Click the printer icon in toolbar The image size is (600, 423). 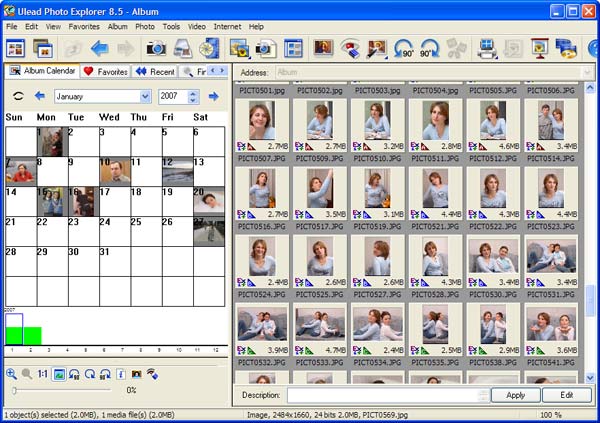pos(487,49)
